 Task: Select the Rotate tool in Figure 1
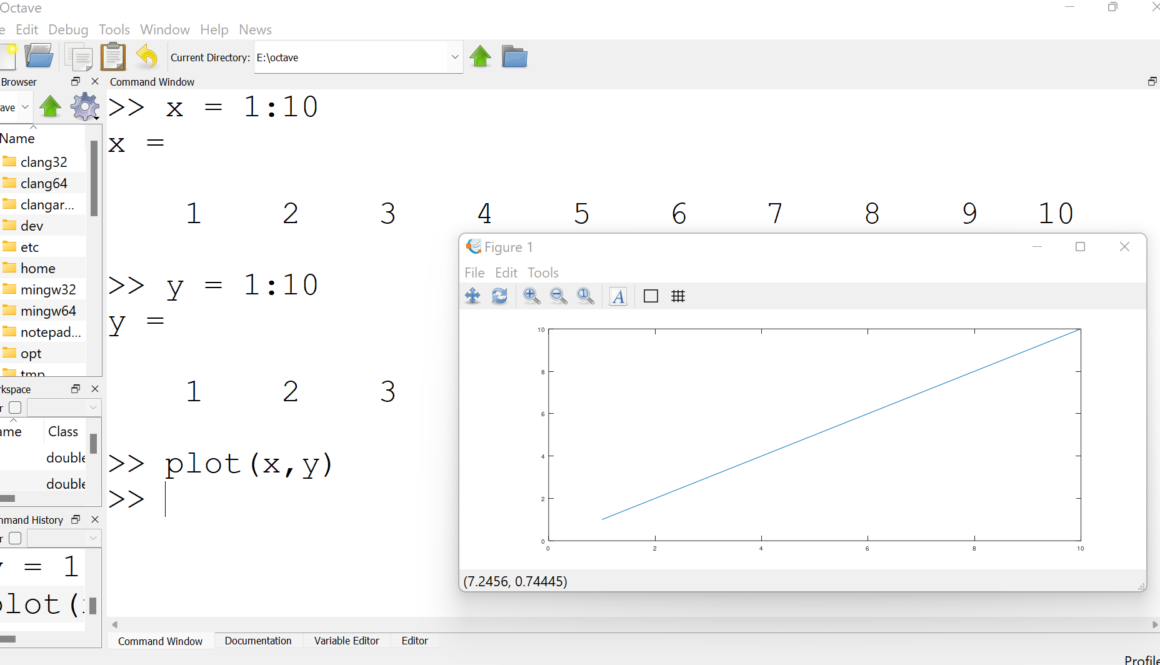[499, 297]
